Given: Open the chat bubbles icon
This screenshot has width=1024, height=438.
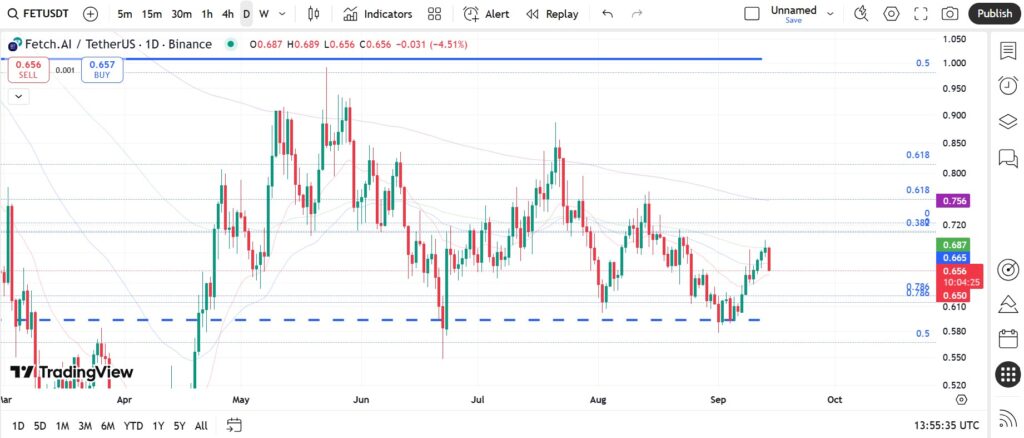Looking at the screenshot, I should (x=1008, y=157).
